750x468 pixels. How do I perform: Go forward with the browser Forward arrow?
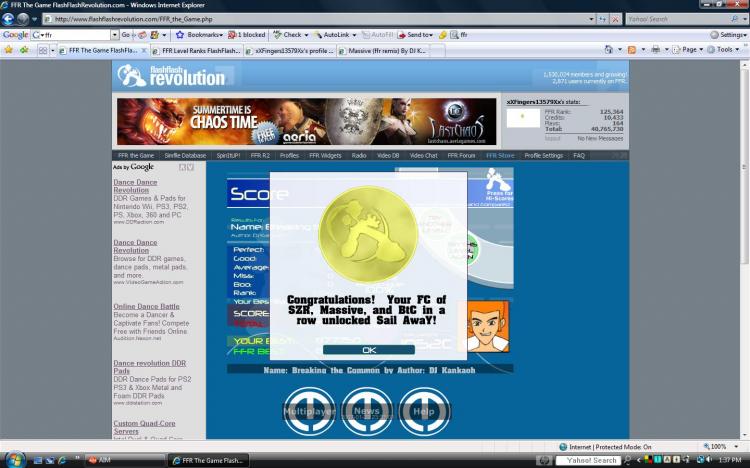click(22, 19)
